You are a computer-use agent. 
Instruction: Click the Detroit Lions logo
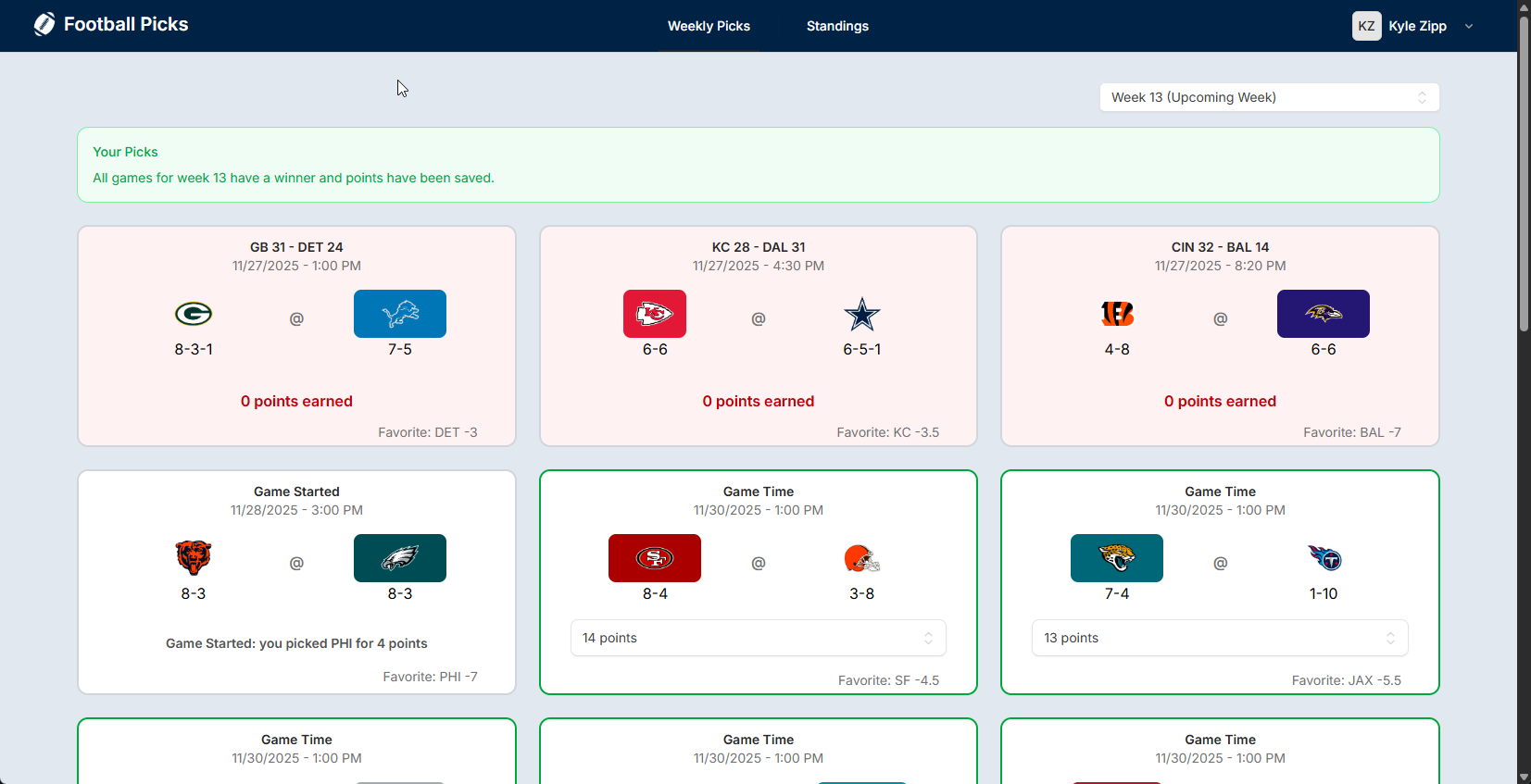point(400,314)
